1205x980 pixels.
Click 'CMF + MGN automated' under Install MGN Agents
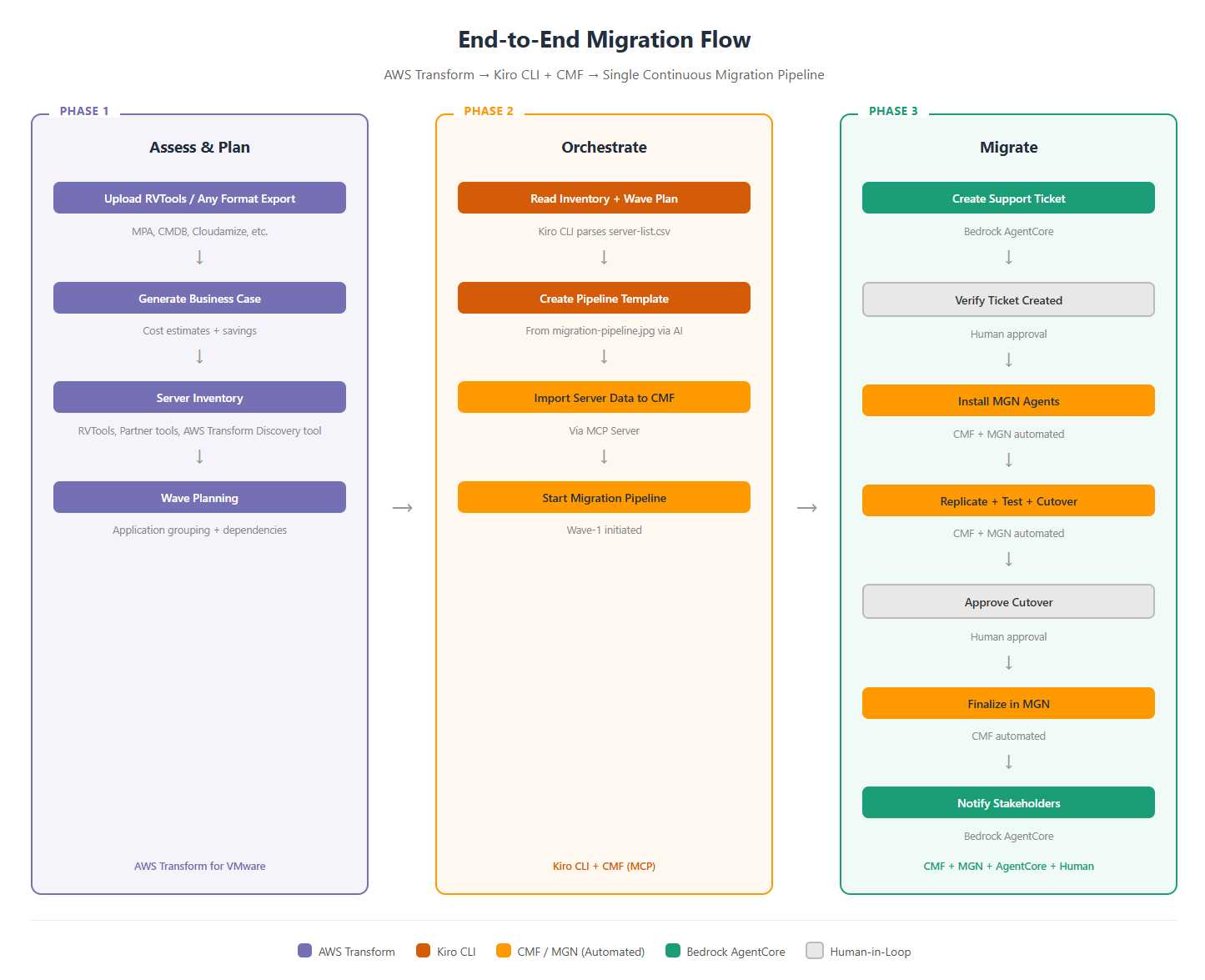pos(1008,435)
